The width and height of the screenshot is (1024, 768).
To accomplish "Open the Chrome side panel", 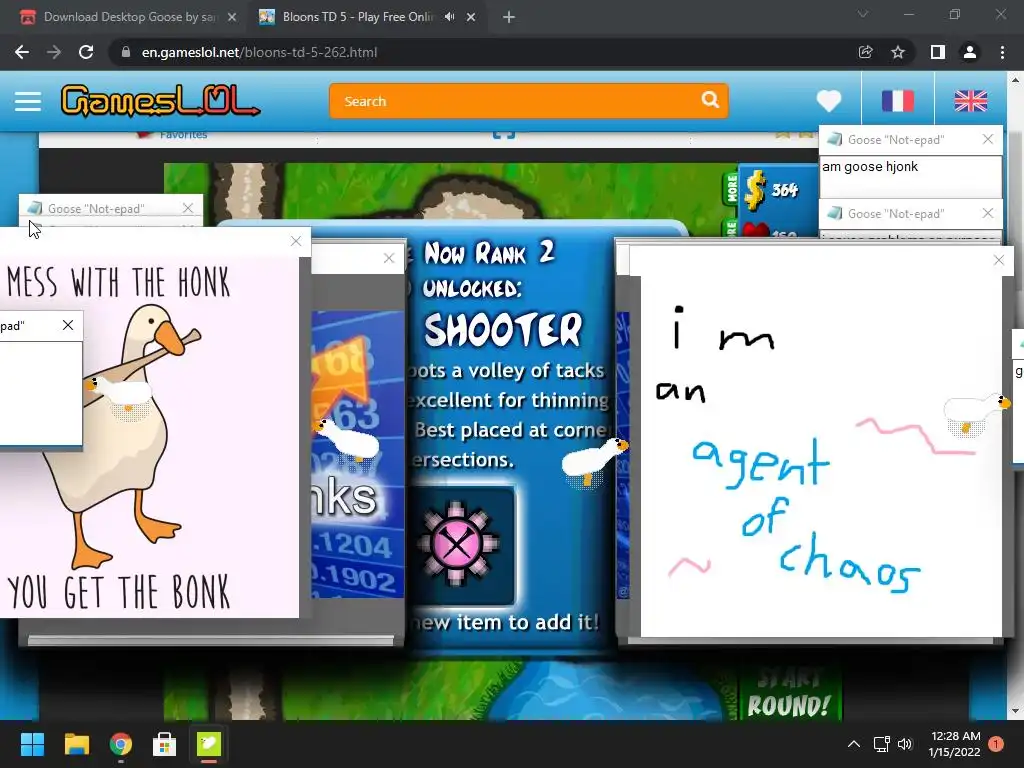I will coord(938,52).
